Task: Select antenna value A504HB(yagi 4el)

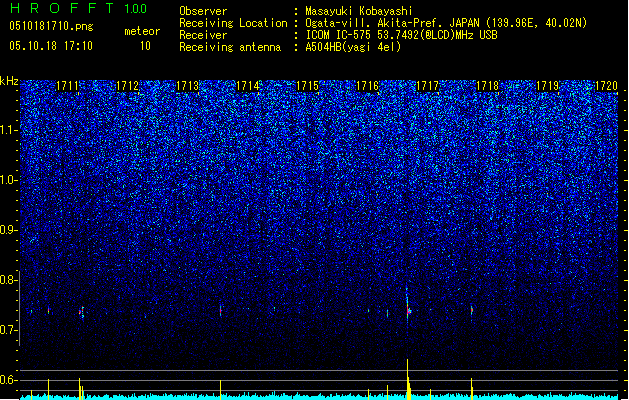Action: 353,47
